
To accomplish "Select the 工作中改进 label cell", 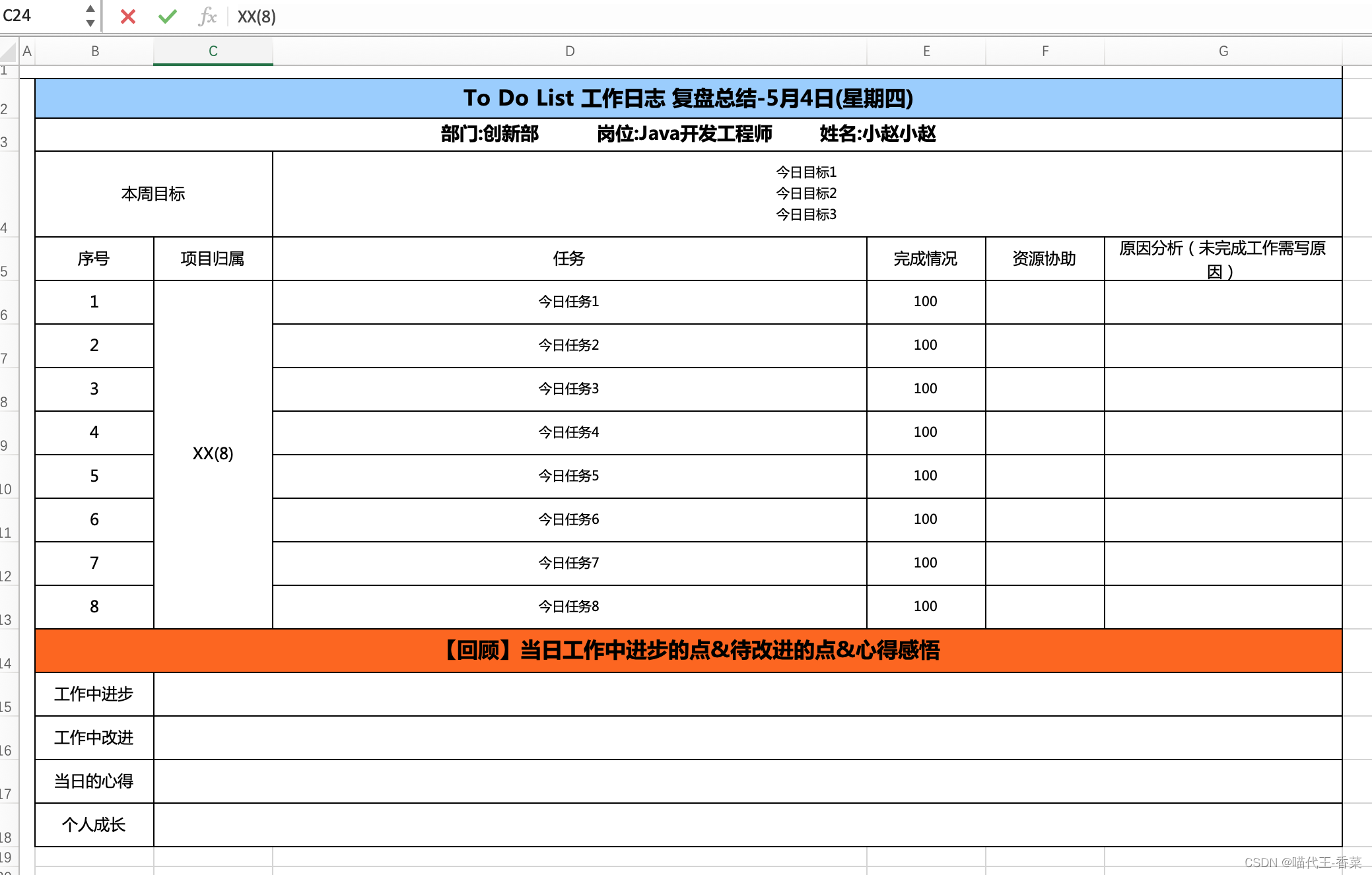I will coord(94,738).
